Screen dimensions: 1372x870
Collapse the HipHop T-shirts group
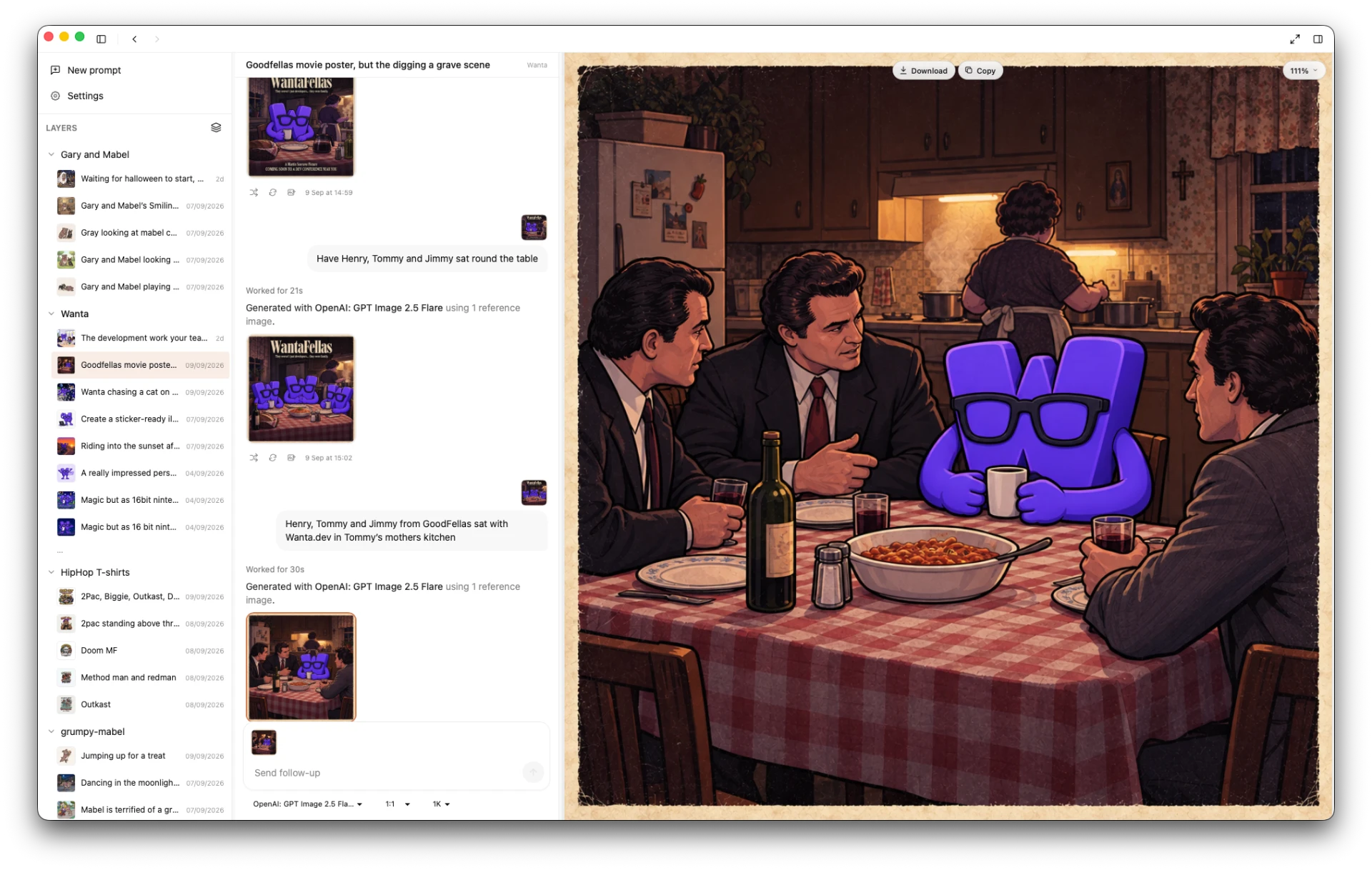coord(51,572)
